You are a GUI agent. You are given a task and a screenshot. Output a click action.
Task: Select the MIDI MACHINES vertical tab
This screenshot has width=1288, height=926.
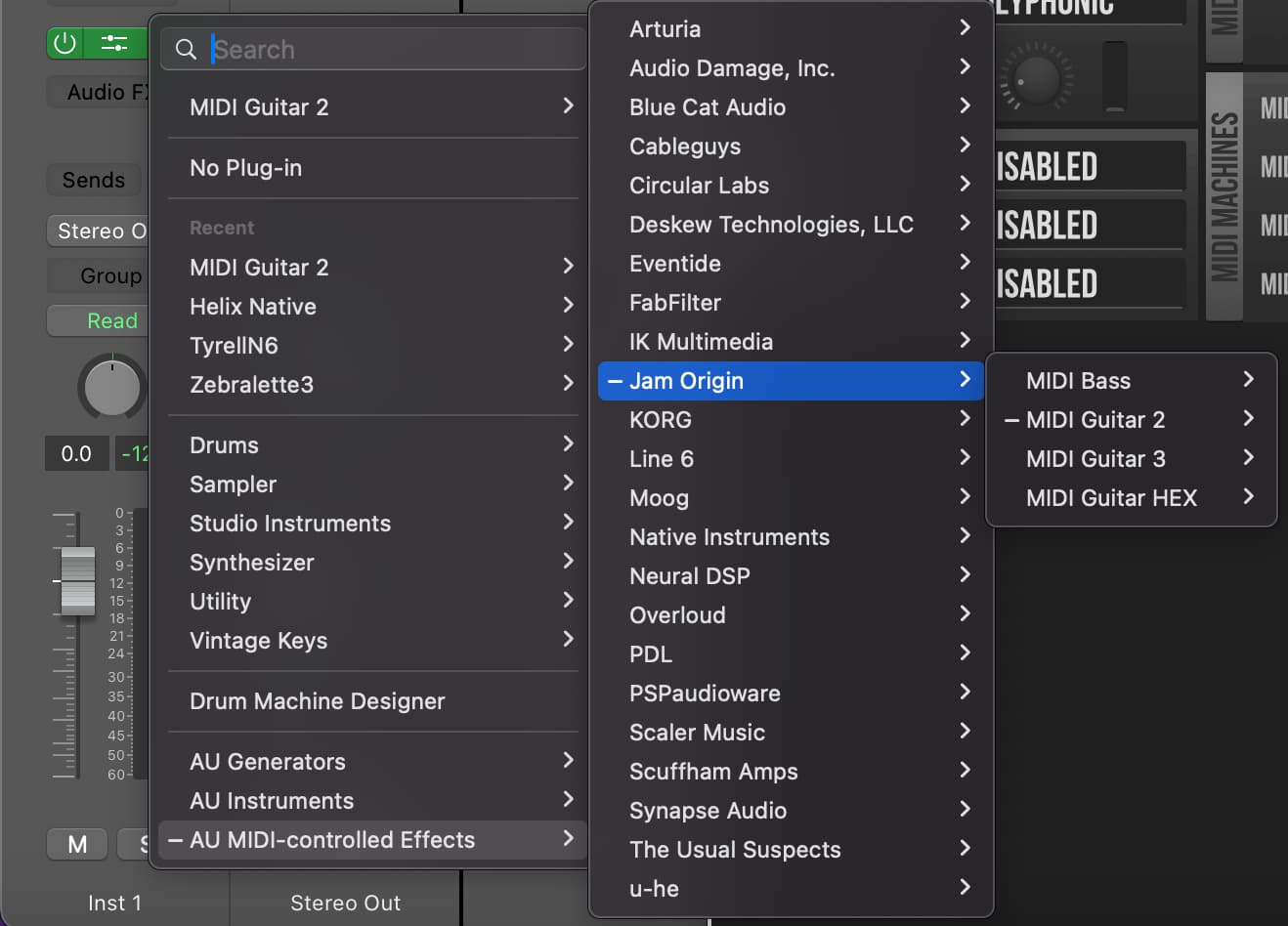pos(1224,196)
